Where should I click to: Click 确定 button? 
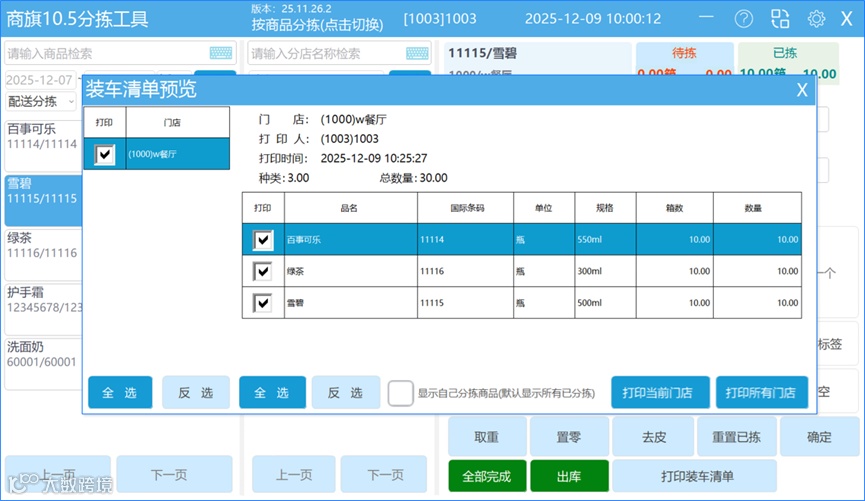point(819,436)
